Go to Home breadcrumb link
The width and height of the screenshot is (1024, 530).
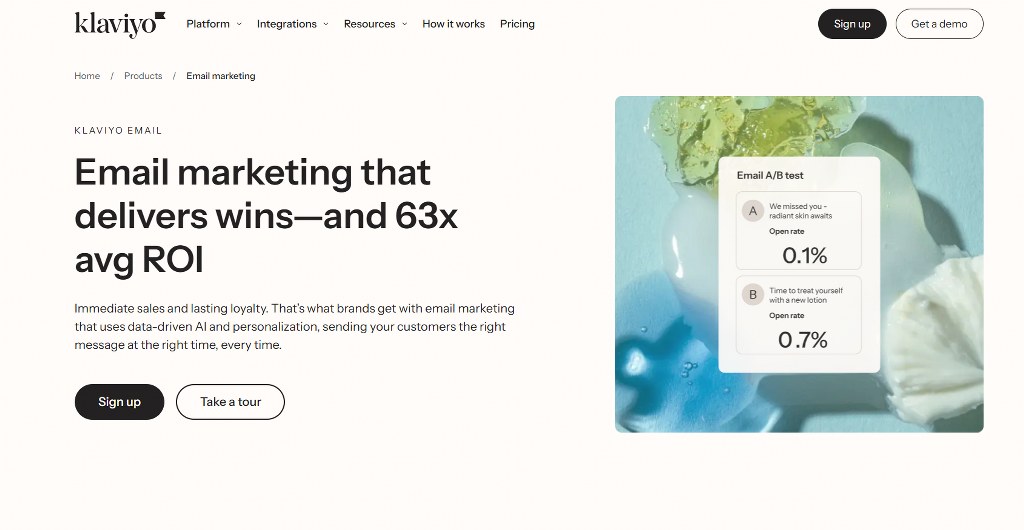87,76
